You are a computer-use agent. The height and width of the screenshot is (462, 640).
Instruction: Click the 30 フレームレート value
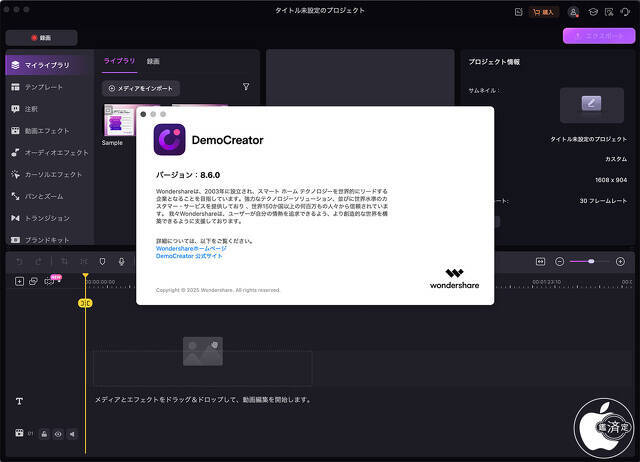[603, 201]
